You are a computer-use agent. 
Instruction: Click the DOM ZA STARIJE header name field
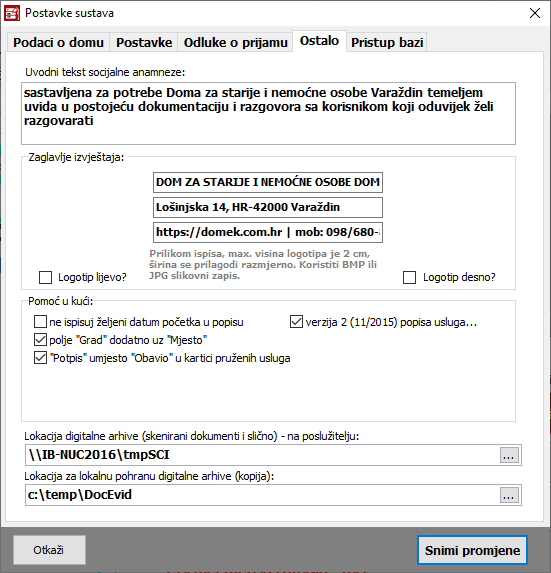pos(268,182)
